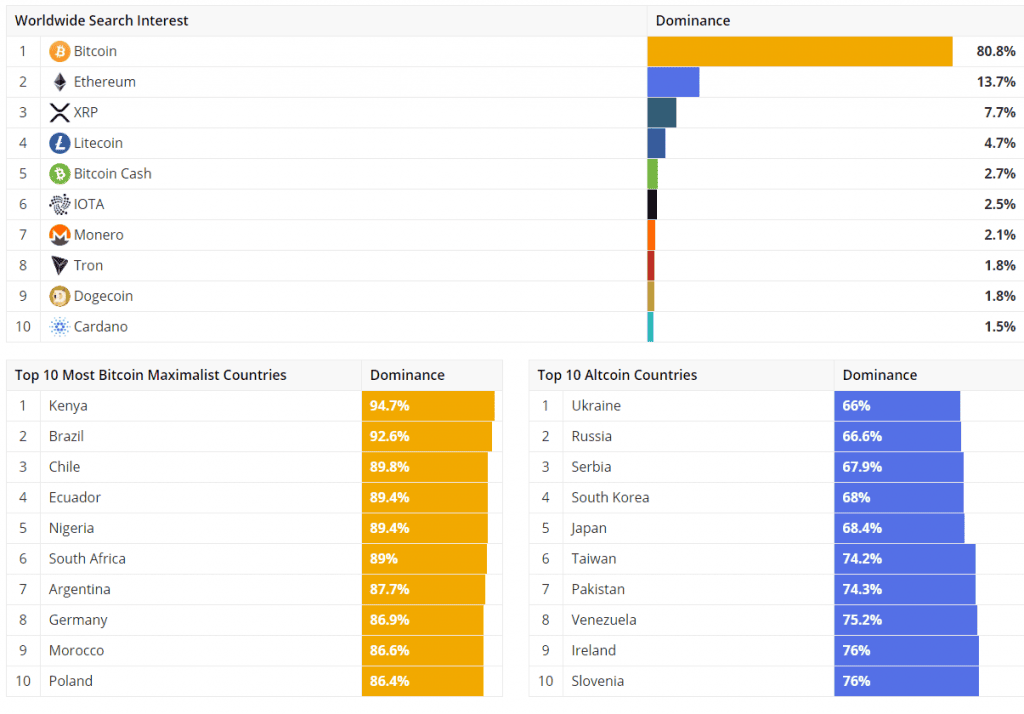Select the Dogecoin coin icon
This screenshot has height=714, width=1024.
[x=59, y=296]
